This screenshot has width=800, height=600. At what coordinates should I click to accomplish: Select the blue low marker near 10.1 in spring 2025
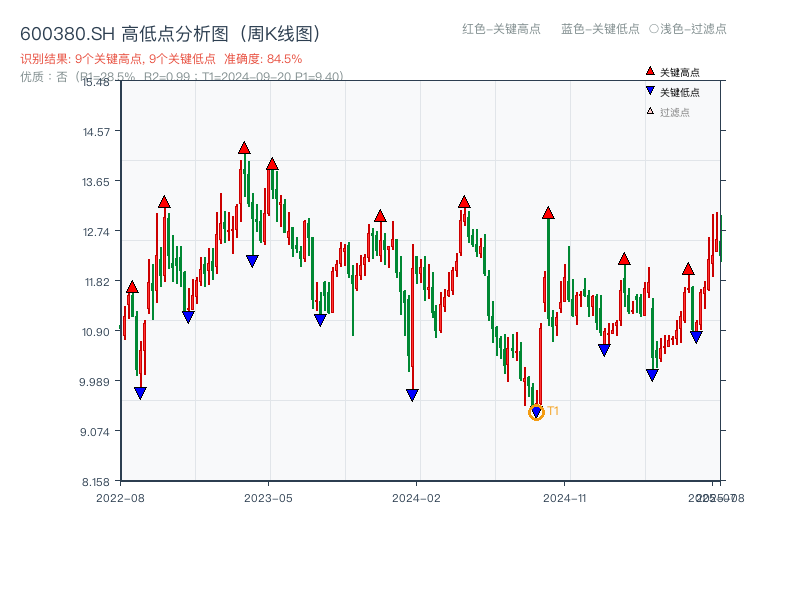tap(652, 376)
